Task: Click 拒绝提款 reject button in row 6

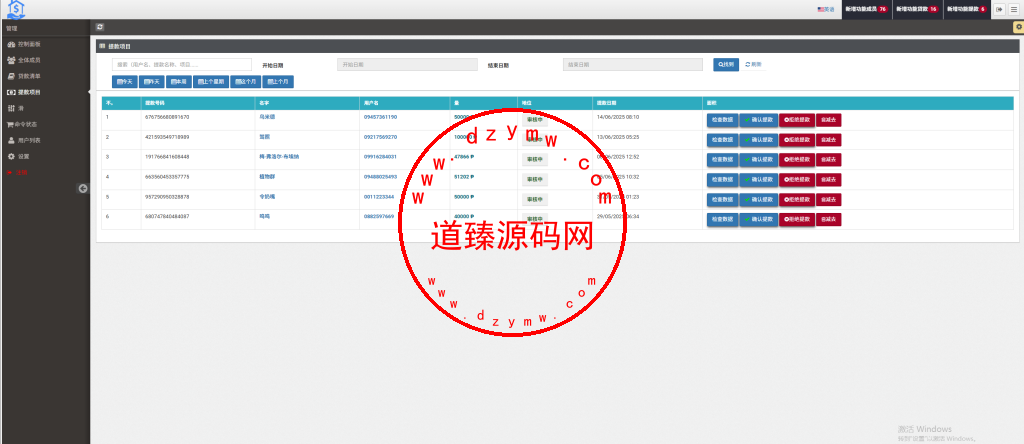Action: (797, 219)
